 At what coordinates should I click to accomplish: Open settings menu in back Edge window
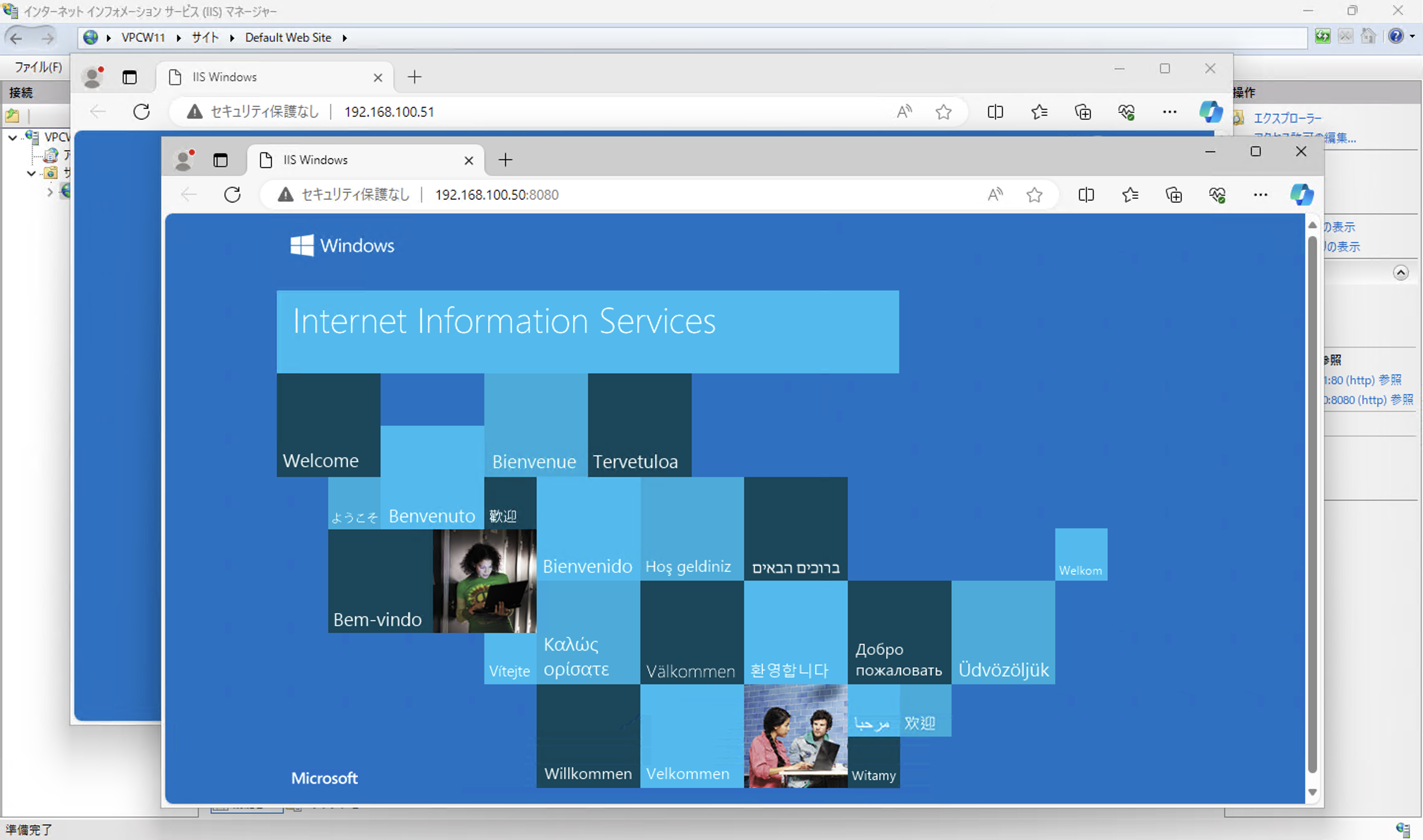pyautogui.click(x=1170, y=112)
